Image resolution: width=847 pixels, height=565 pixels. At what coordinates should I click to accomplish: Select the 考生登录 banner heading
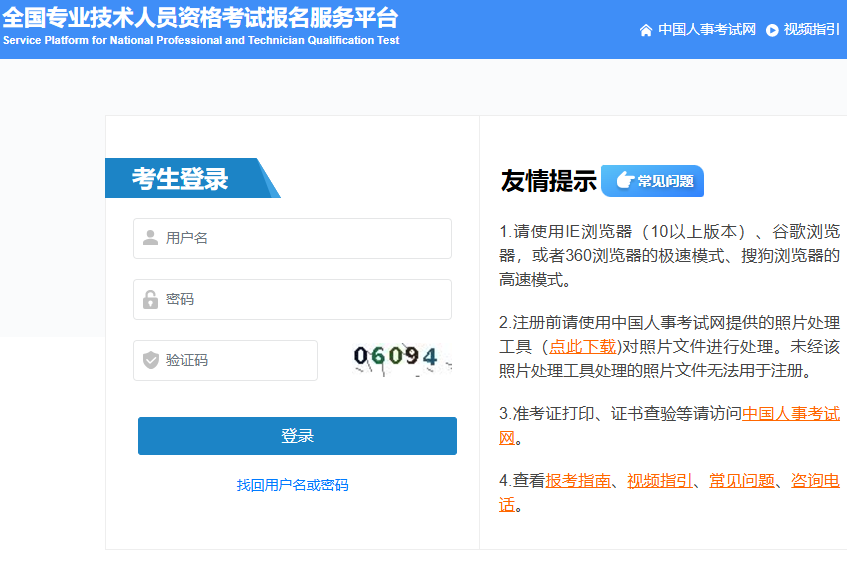[x=181, y=179]
